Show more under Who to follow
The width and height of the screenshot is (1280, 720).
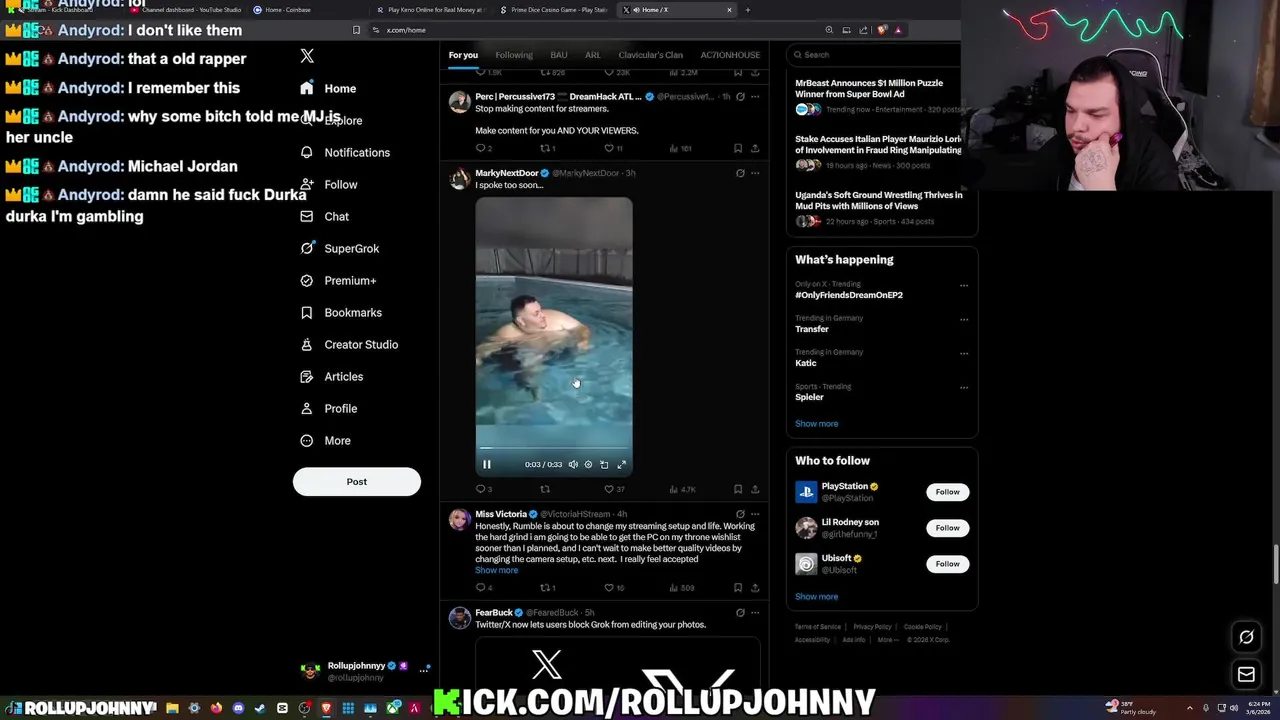coord(816,596)
